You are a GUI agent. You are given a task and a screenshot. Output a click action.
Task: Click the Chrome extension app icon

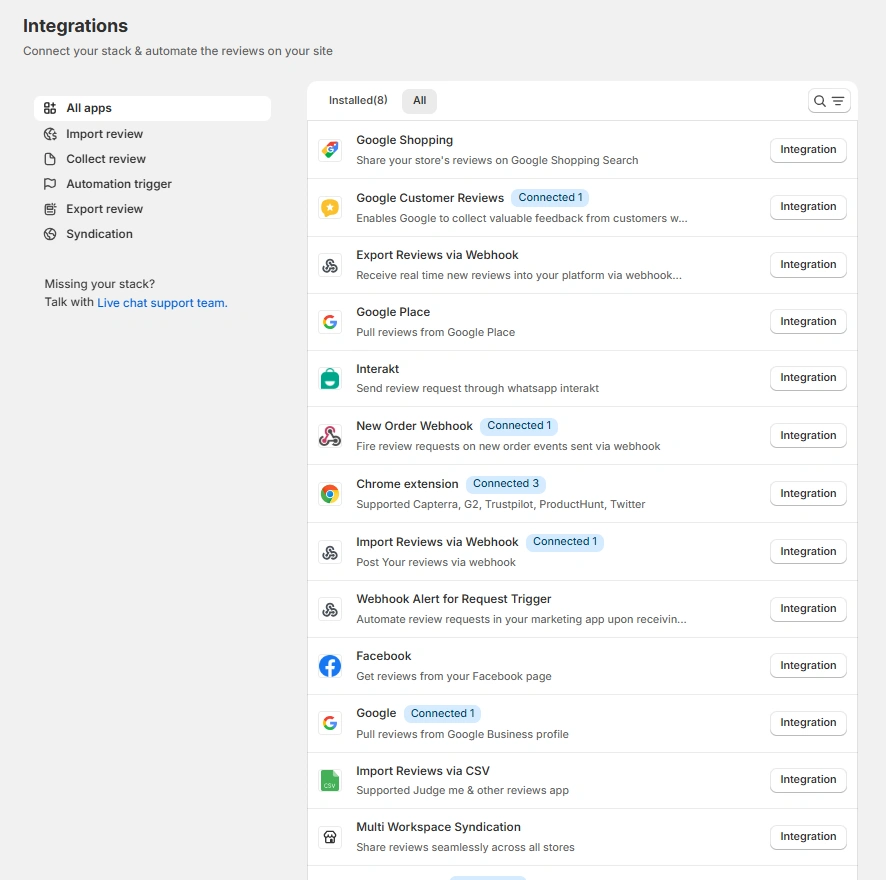330,493
